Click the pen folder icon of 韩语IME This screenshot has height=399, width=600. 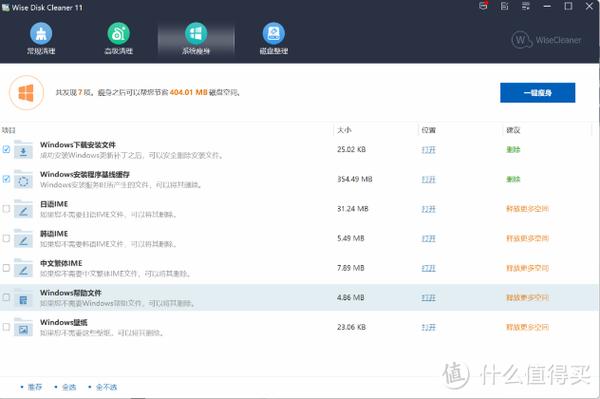tap(23, 238)
